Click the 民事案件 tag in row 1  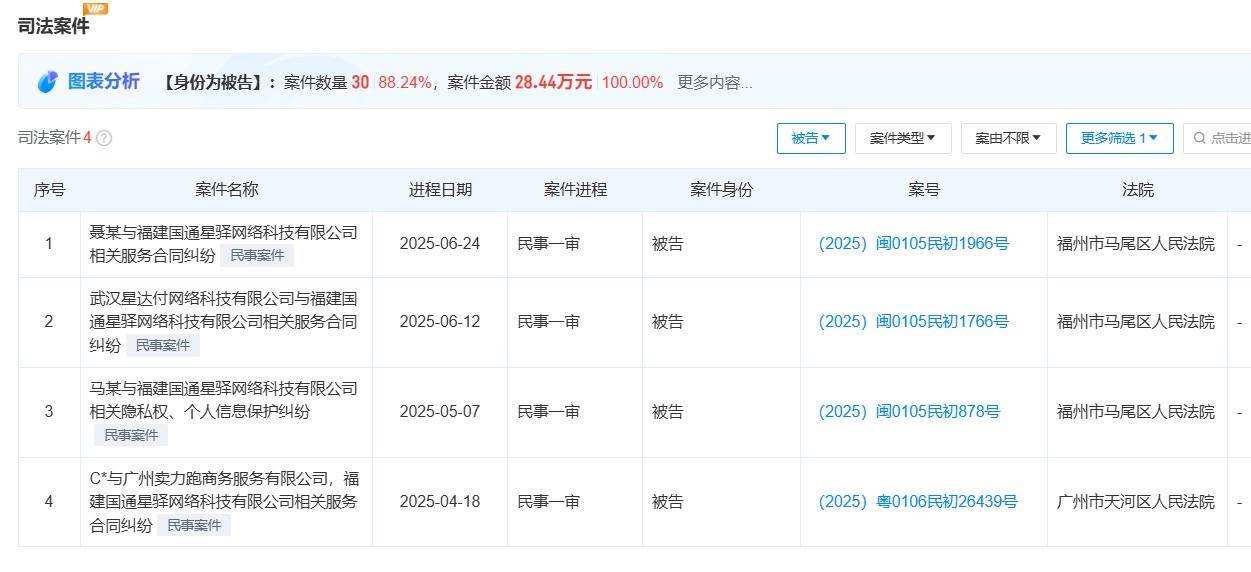point(257,255)
